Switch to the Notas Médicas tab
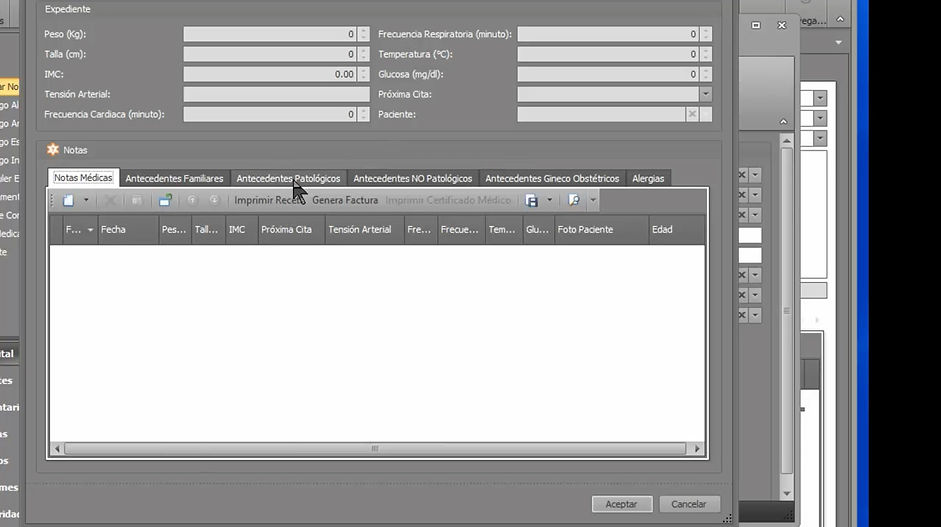 coord(83,178)
